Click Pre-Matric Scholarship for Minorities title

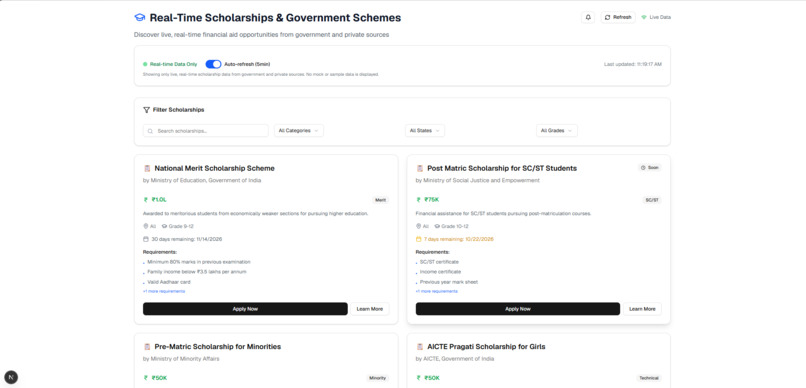217,347
